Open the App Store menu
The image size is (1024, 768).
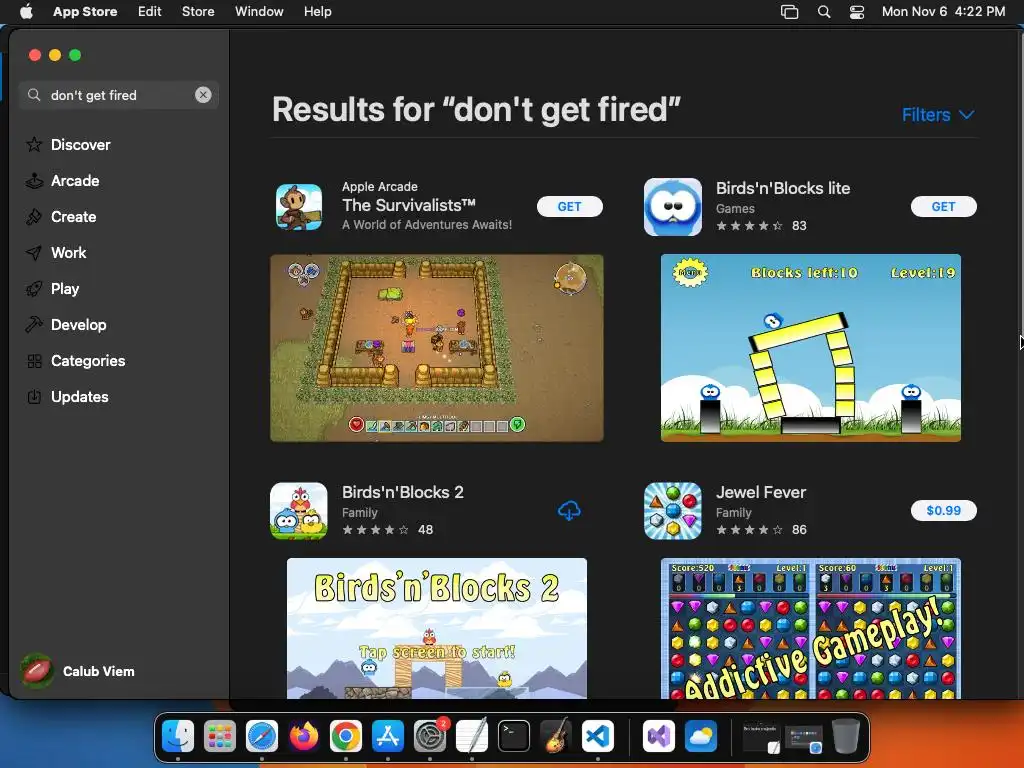pos(85,11)
